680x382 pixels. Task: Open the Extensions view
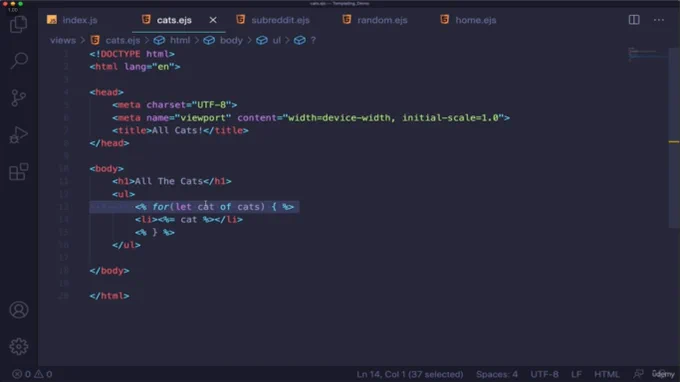click(19, 172)
